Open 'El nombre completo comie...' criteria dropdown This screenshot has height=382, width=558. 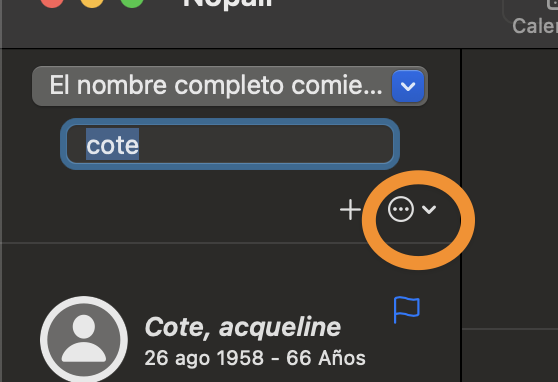click(230, 86)
